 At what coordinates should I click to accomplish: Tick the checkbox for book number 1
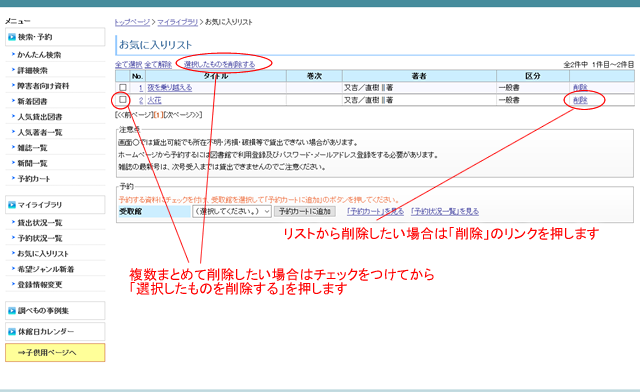122,87
